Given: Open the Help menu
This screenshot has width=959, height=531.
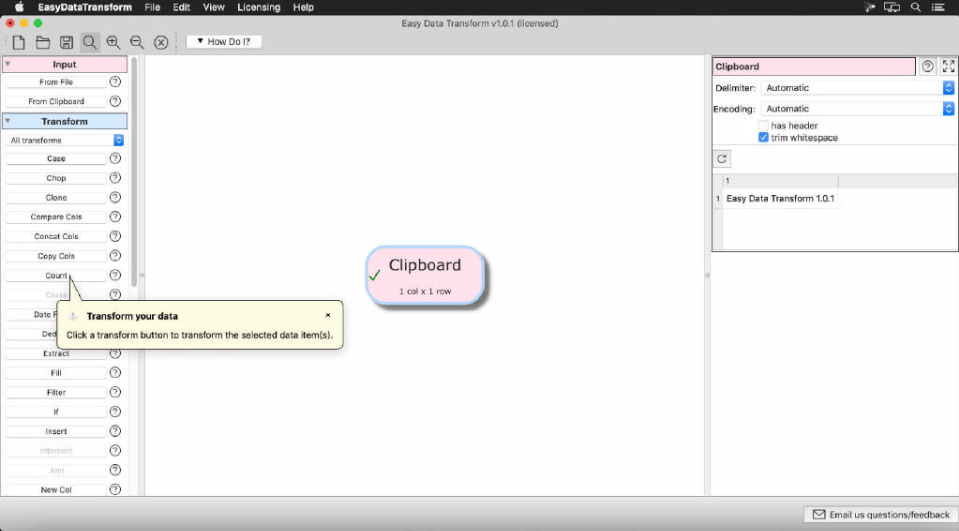Looking at the screenshot, I should [303, 7].
